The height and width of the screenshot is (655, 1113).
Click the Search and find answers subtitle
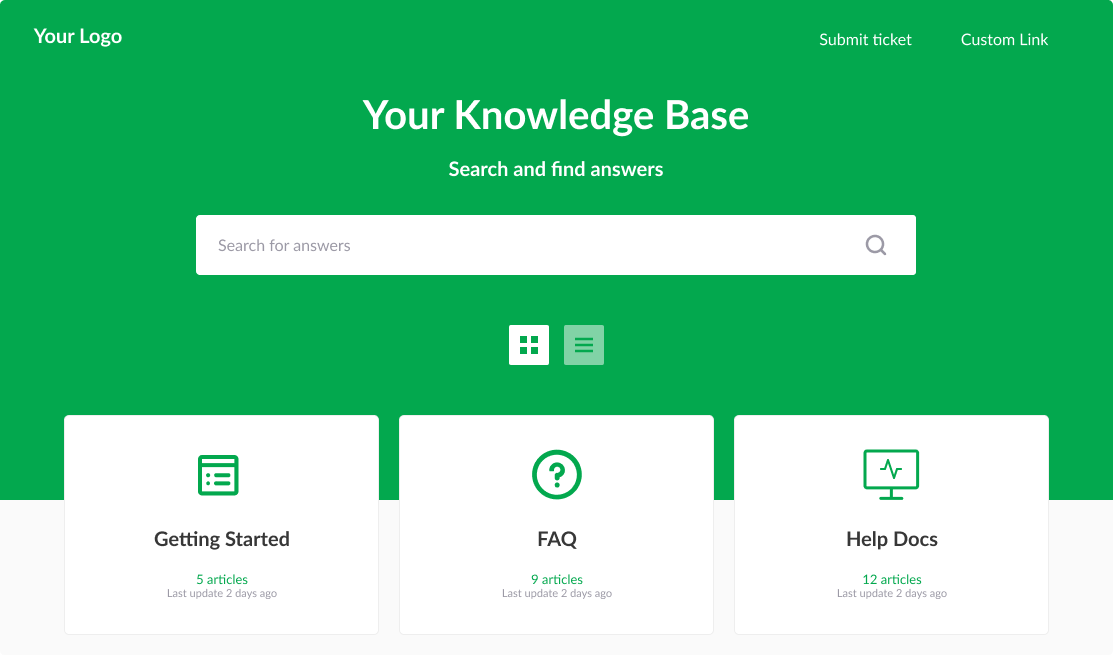coord(555,169)
